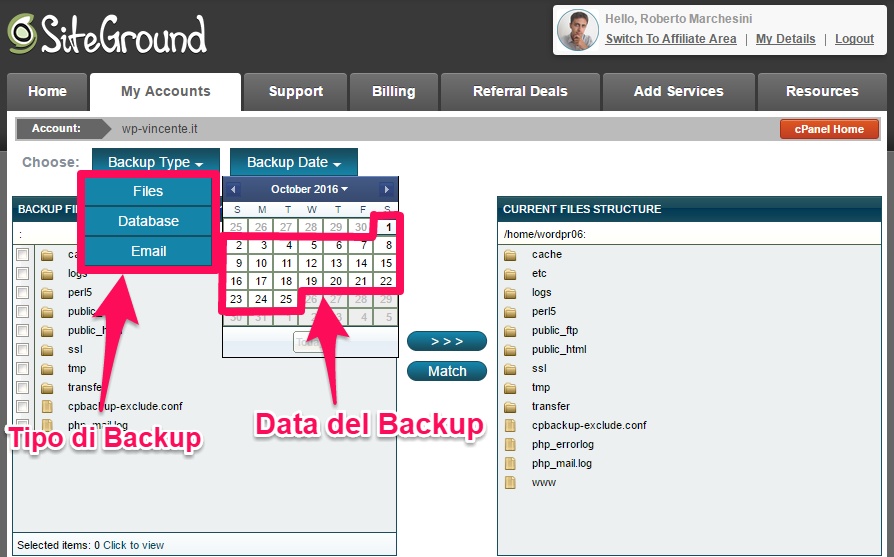Click public_html in current files structure
The width and height of the screenshot is (894, 557).
559,349
